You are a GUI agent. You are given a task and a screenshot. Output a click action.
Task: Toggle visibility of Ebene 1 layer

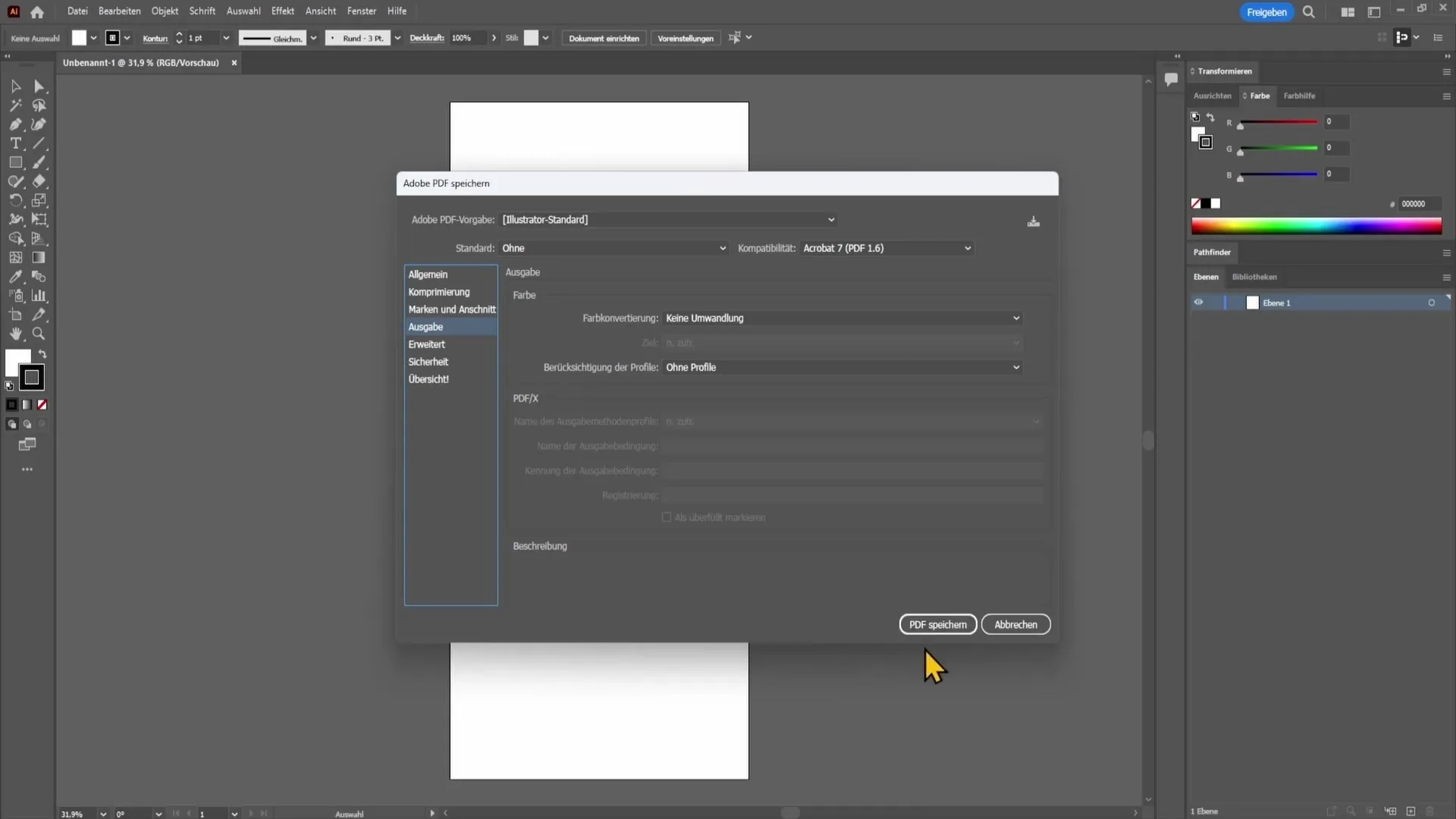(x=1198, y=303)
